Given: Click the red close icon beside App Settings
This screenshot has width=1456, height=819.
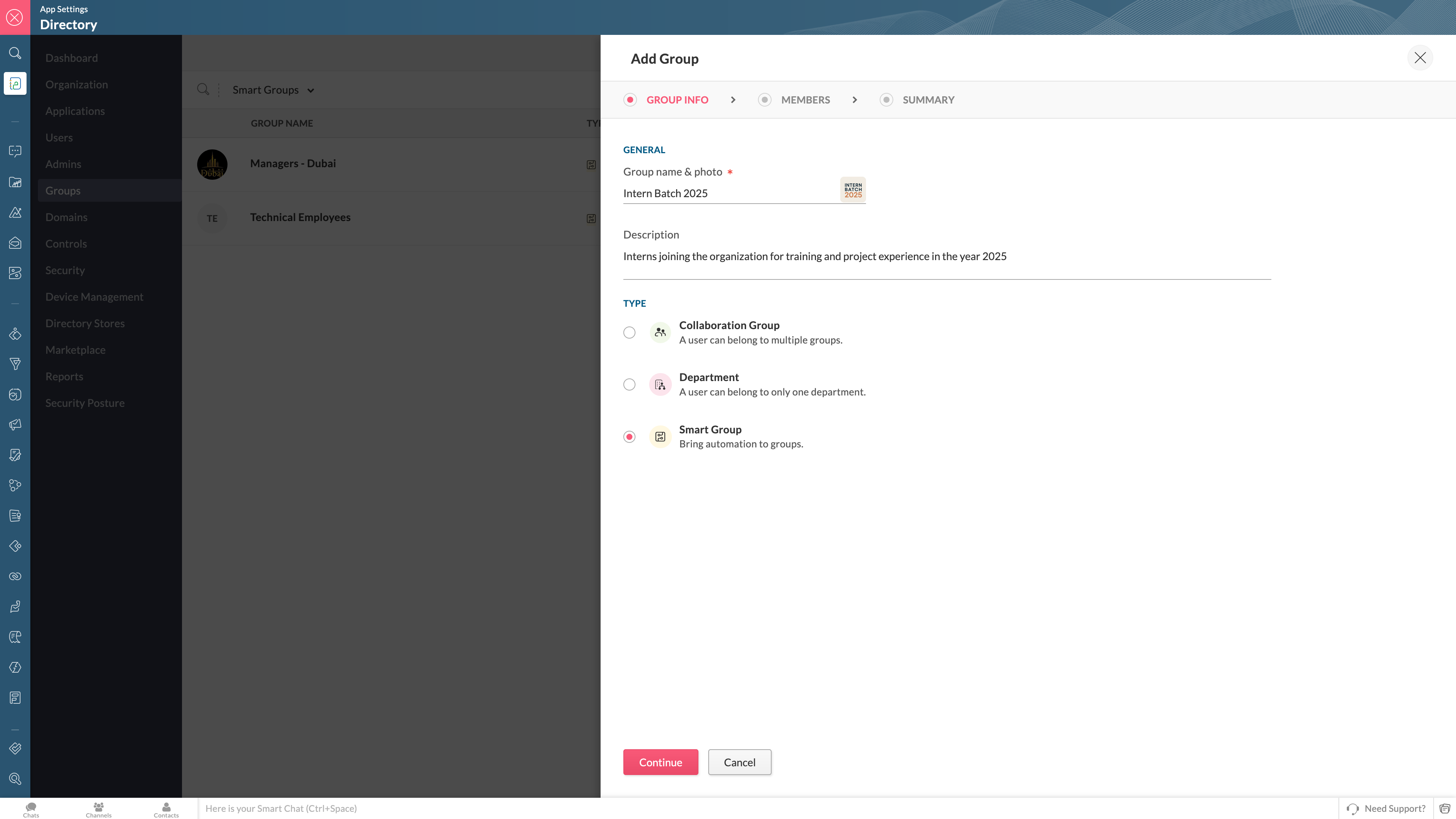Looking at the screenshot, I should pyautogui.click(x=15, y=17).
